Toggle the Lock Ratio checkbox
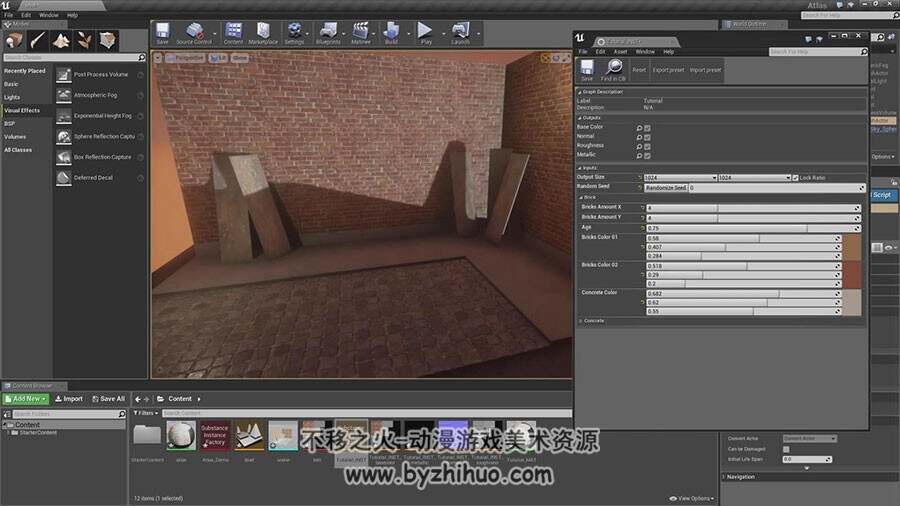The image size is (900, 506). (795, 178)
